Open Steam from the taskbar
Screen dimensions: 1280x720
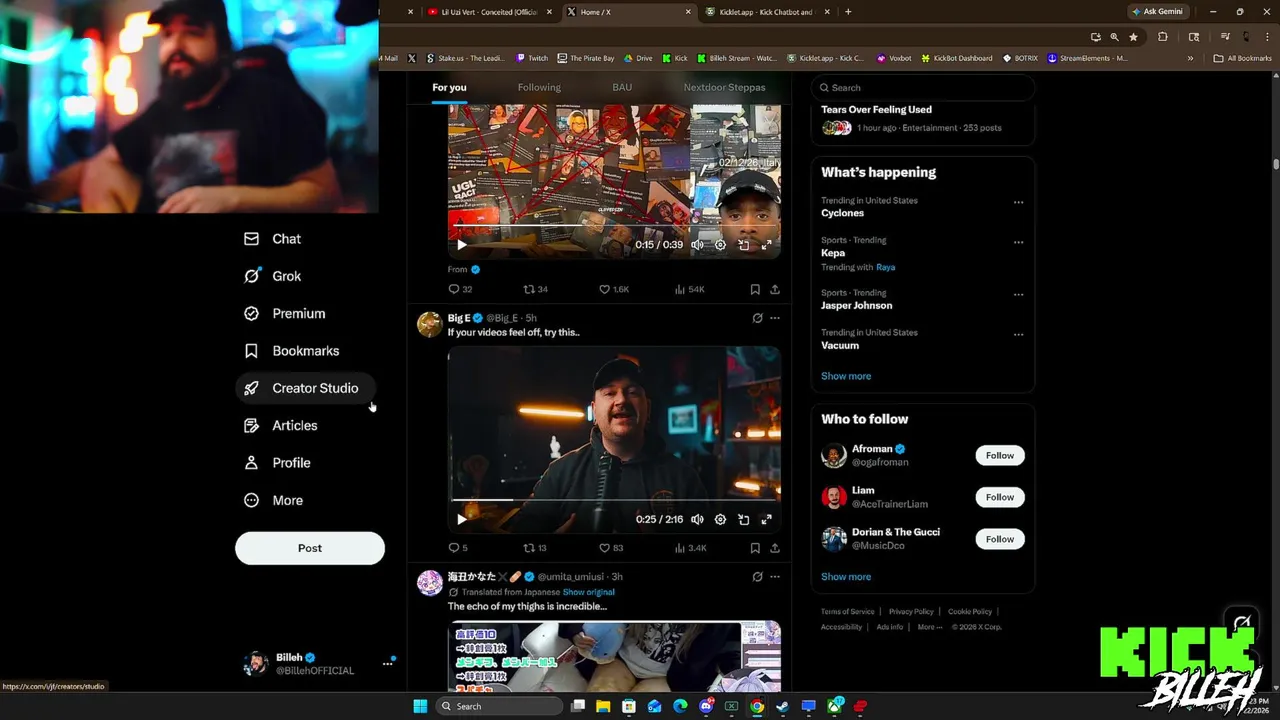tap(782, 706)
